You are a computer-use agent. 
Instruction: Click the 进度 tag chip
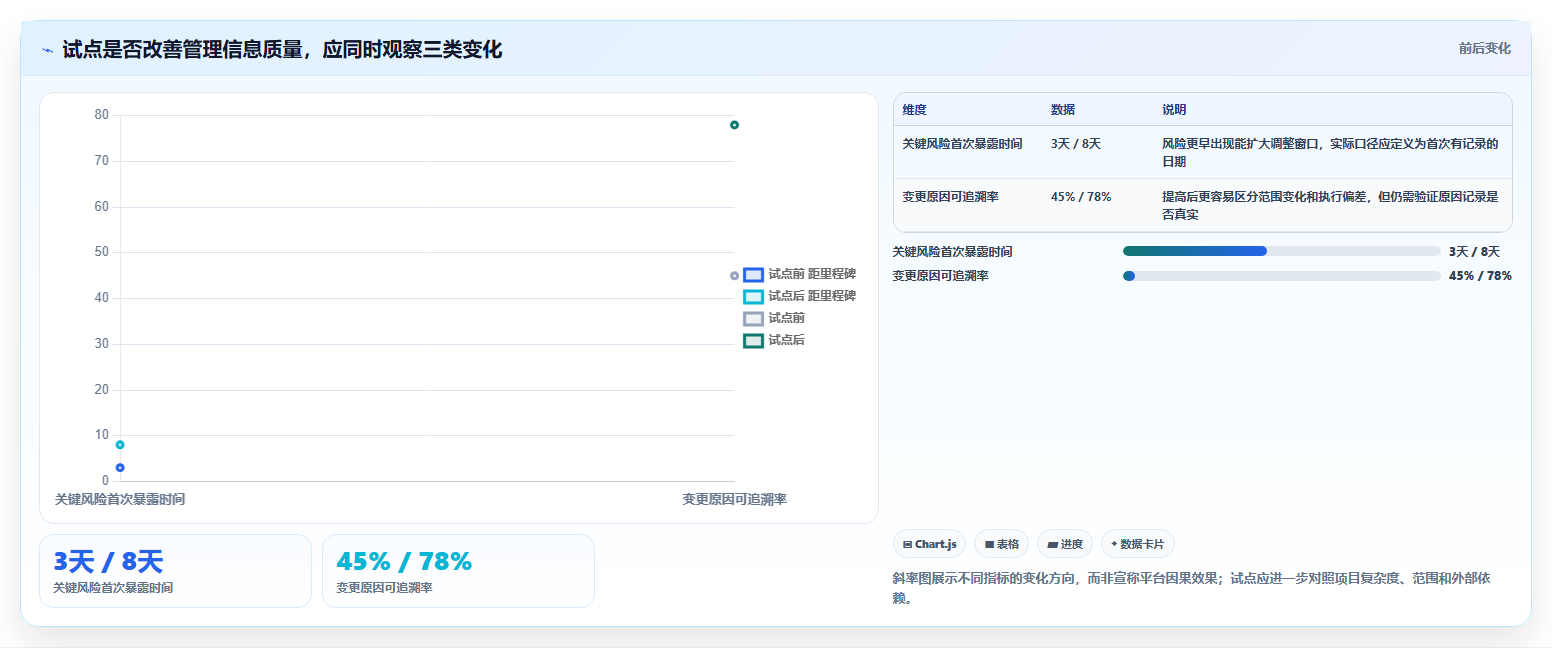pyautogui.click(x=1065, y=544)
